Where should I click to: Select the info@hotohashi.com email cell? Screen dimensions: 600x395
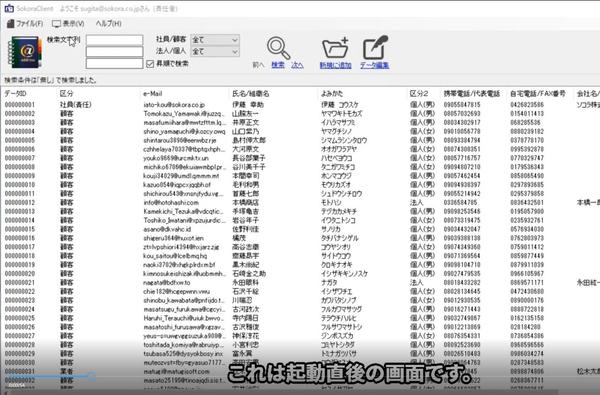(x=171, y=202)
